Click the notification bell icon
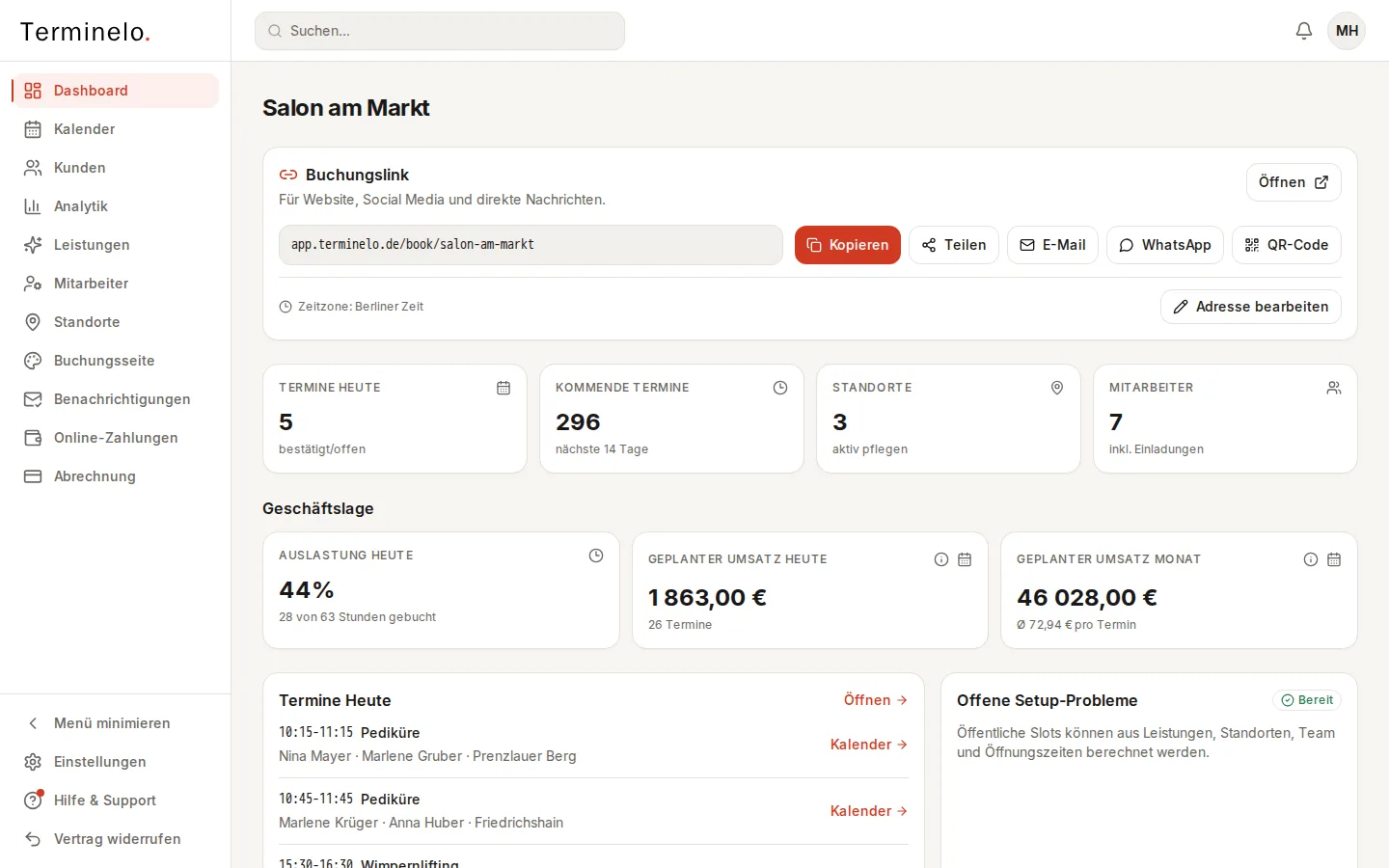Image resolution: width=1389 pixels, height=868 pixels. click(x=1304, y=31)
